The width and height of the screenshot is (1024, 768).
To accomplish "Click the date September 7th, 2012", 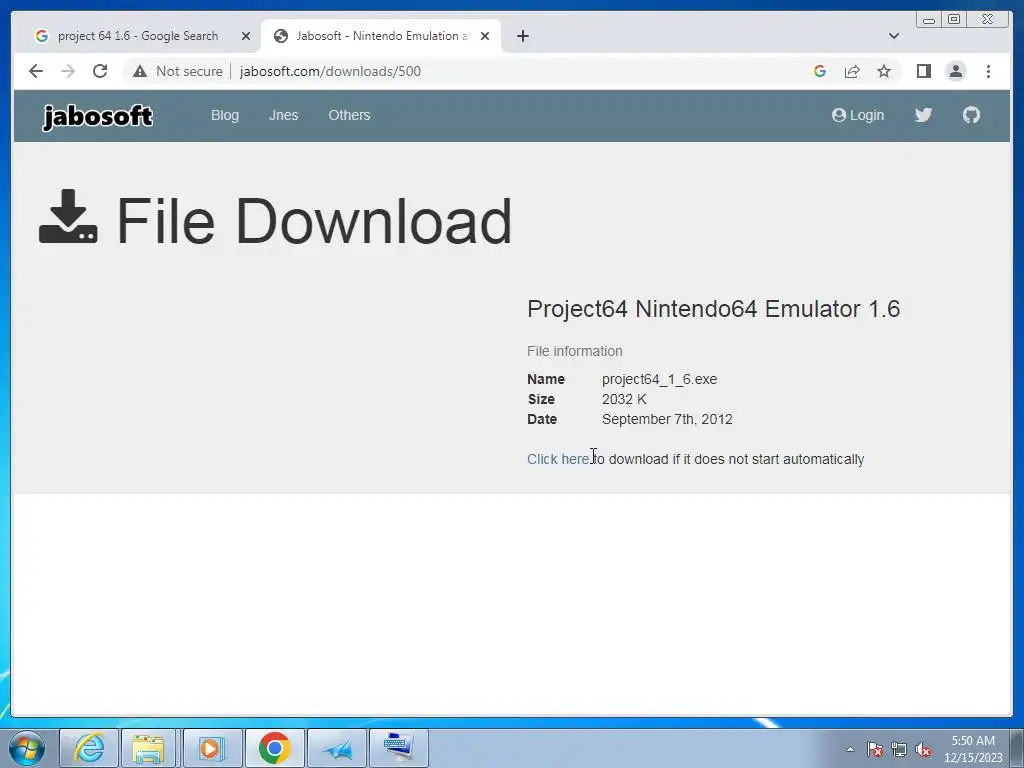I will [667, 419].
